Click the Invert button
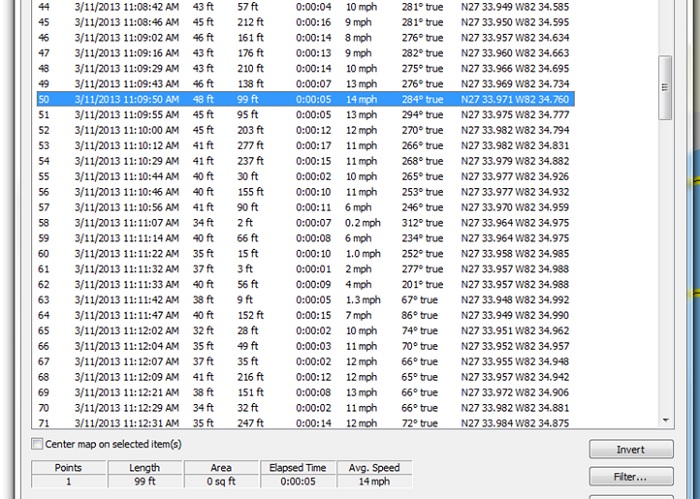This screenshot has height=499, width=700. pos(630,450)
